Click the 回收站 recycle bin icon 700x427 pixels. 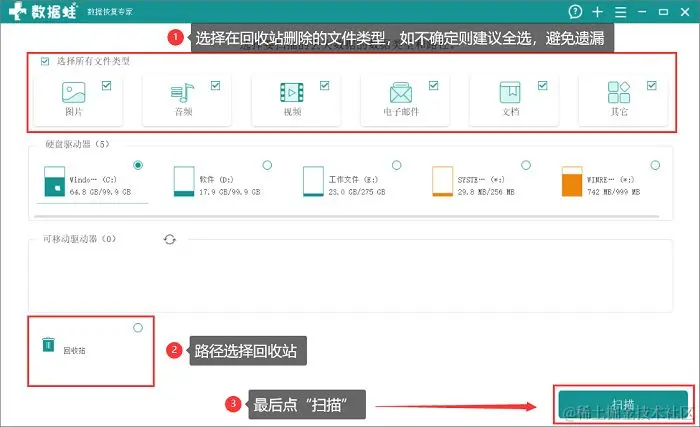click(x=48, y=344)
